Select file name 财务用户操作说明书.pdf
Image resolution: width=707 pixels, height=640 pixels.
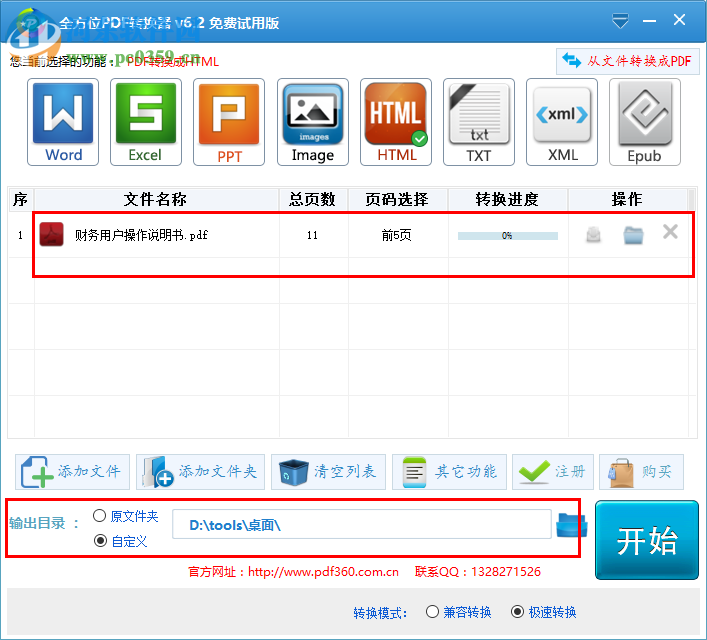[141, 235]
